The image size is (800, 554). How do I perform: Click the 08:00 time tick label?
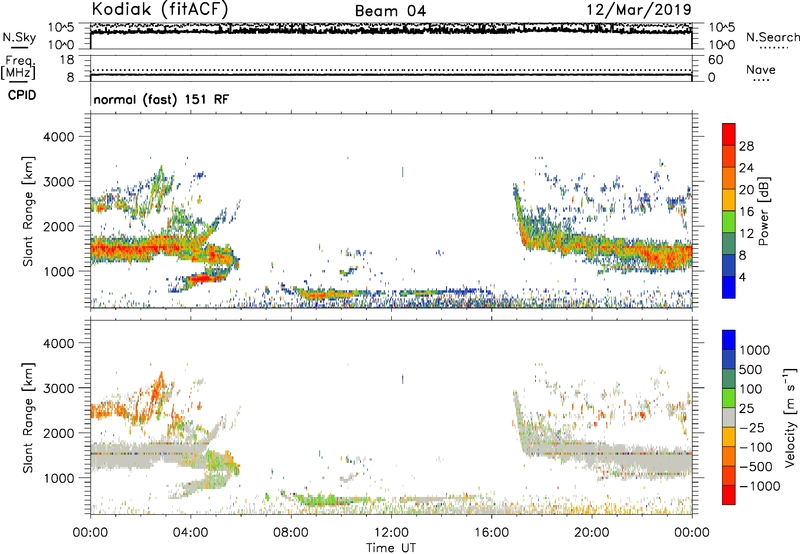click(x=291, y=533)
